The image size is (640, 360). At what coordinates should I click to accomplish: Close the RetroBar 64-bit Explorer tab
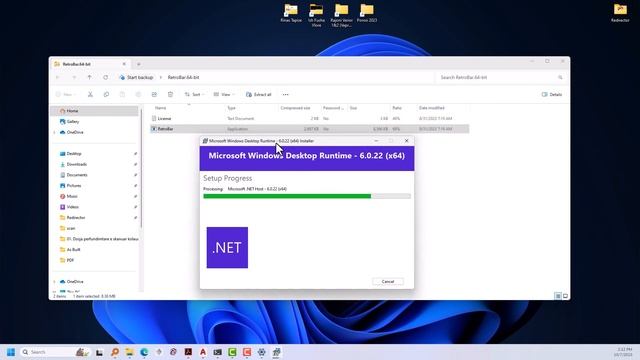tap(124, 64)
